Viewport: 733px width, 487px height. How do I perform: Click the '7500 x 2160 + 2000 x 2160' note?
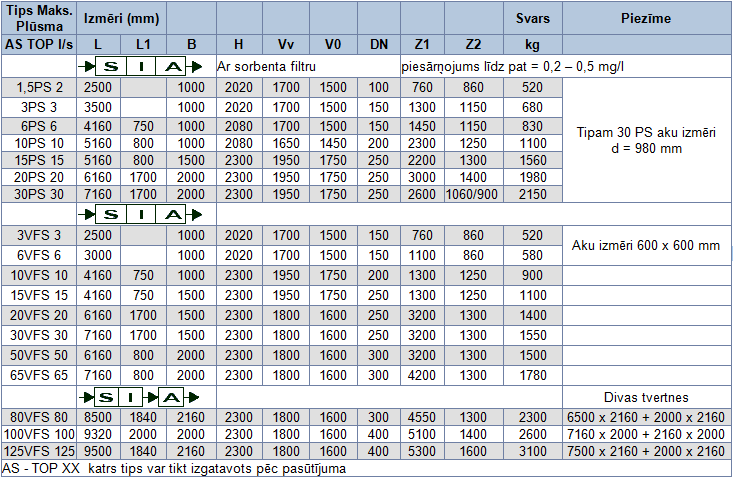point(646,451)
